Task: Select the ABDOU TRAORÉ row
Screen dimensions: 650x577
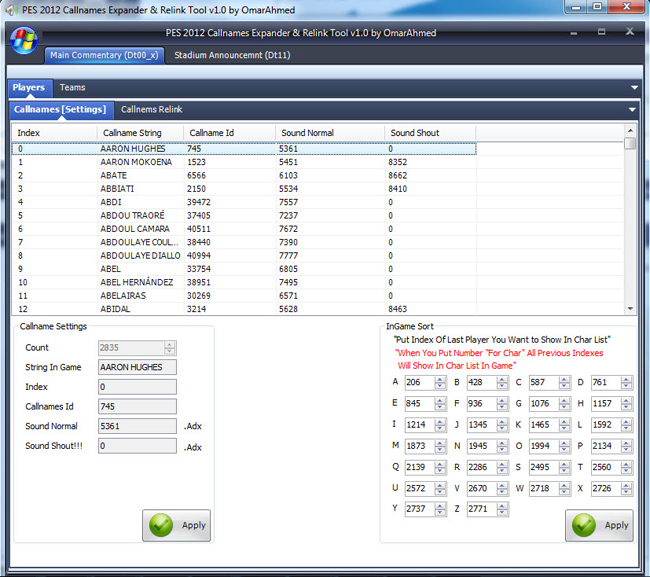Action: (244, 216)
